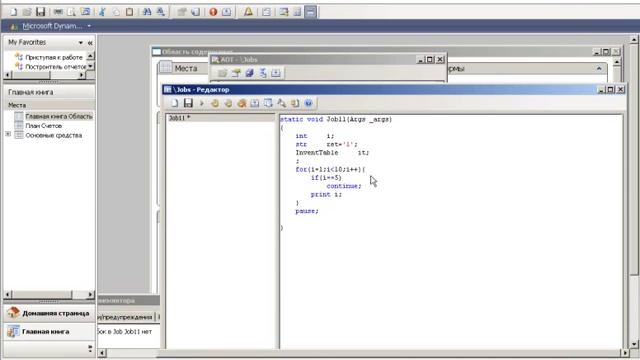Click the grid icon beside the Места heading
Viewport: 640px width, 360px height.
click(x=166, y=68)
